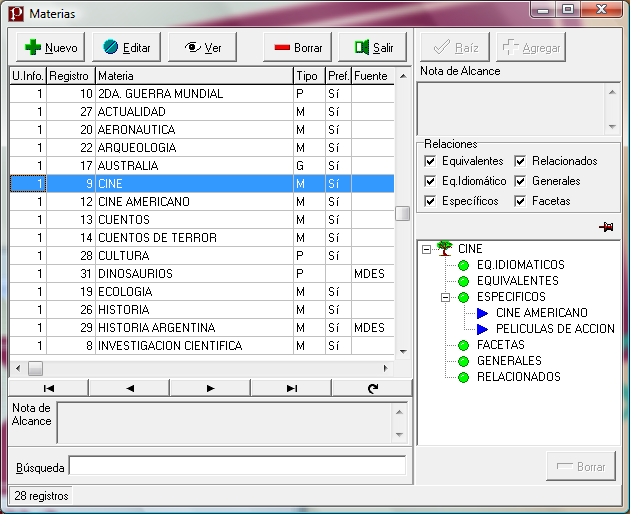The height and width of the screenshot is (514, 630).
Task: Click the Tipo column header
Action: coord(308,76)
